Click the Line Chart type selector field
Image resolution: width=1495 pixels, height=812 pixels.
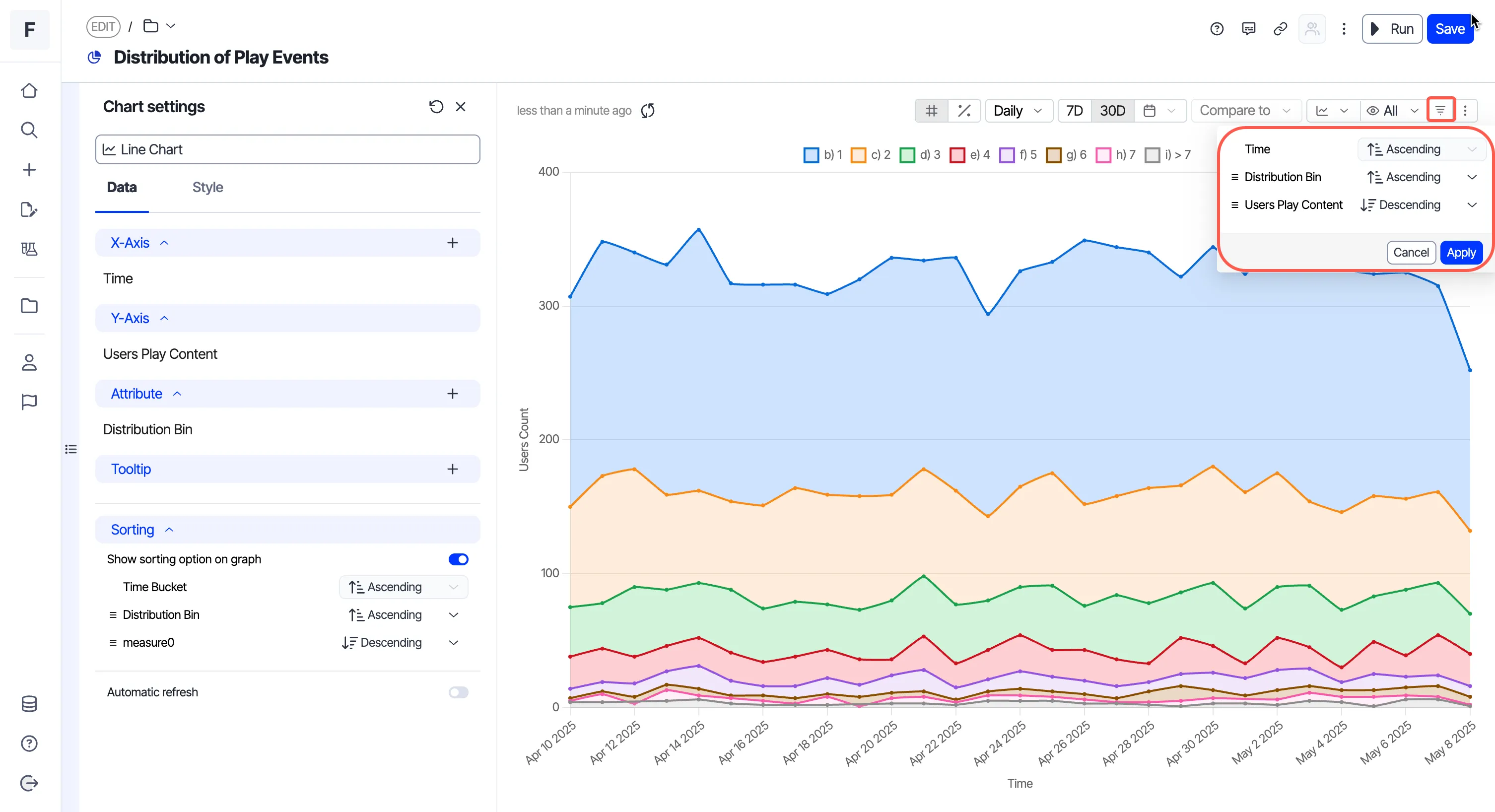pyautogui.click(x=287, y=149)
